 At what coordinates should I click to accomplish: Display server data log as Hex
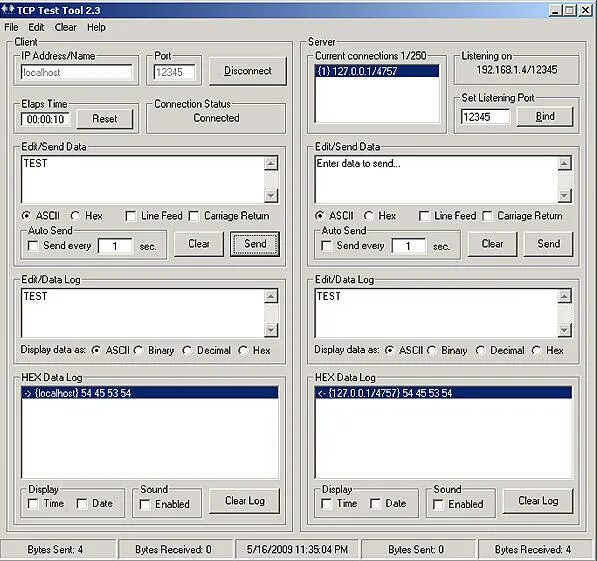click(536, 350)
